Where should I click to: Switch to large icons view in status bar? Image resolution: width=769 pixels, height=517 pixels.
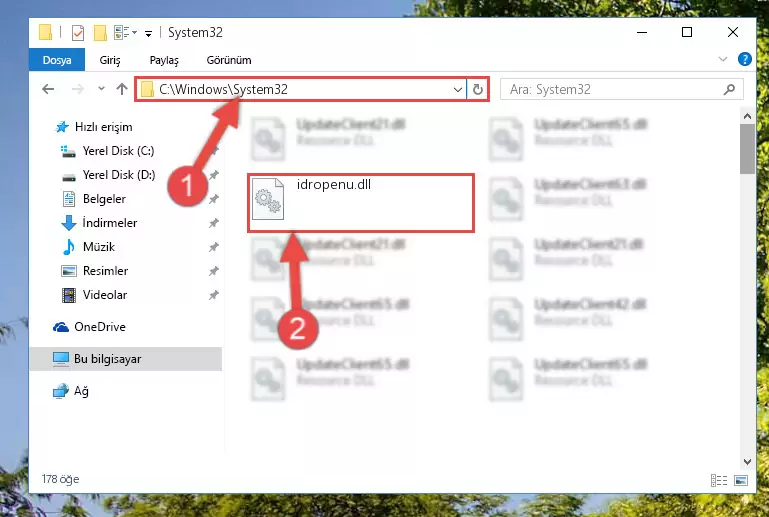(x=741, y=480)
